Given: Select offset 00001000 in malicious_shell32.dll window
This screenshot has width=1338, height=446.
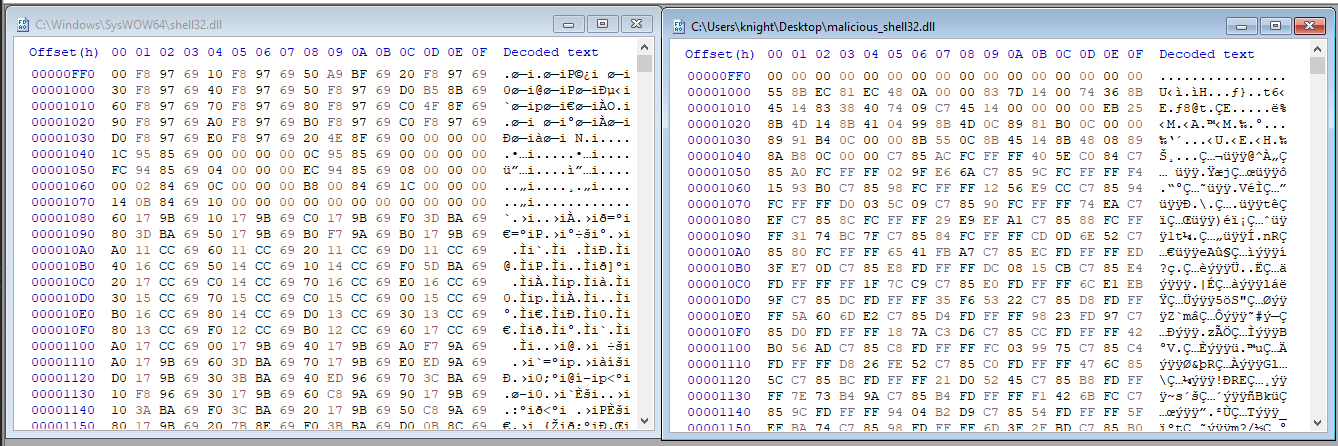Looking at the screenshot, I should 720,91.
